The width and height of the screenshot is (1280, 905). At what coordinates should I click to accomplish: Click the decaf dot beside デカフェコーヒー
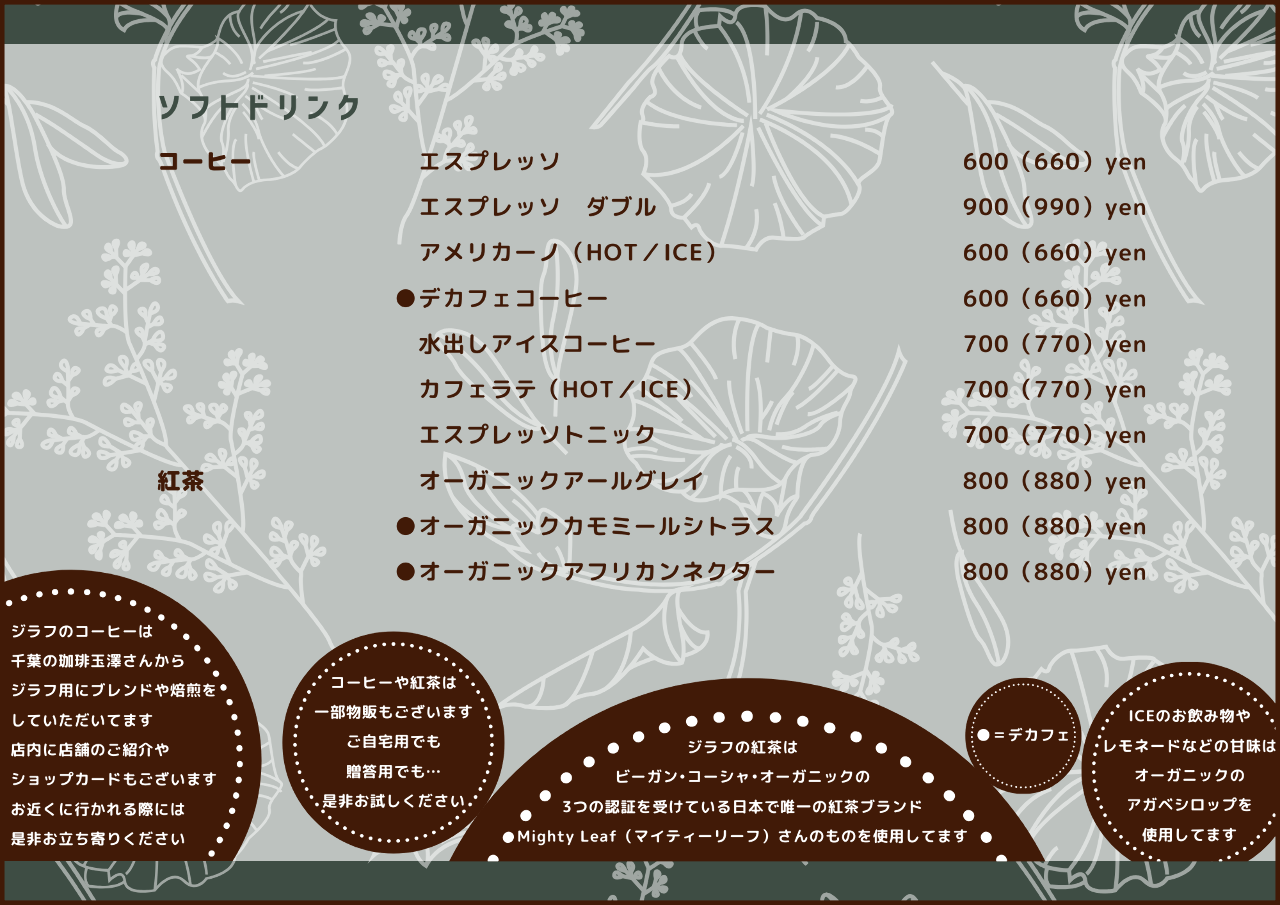(x=405, y=299)
